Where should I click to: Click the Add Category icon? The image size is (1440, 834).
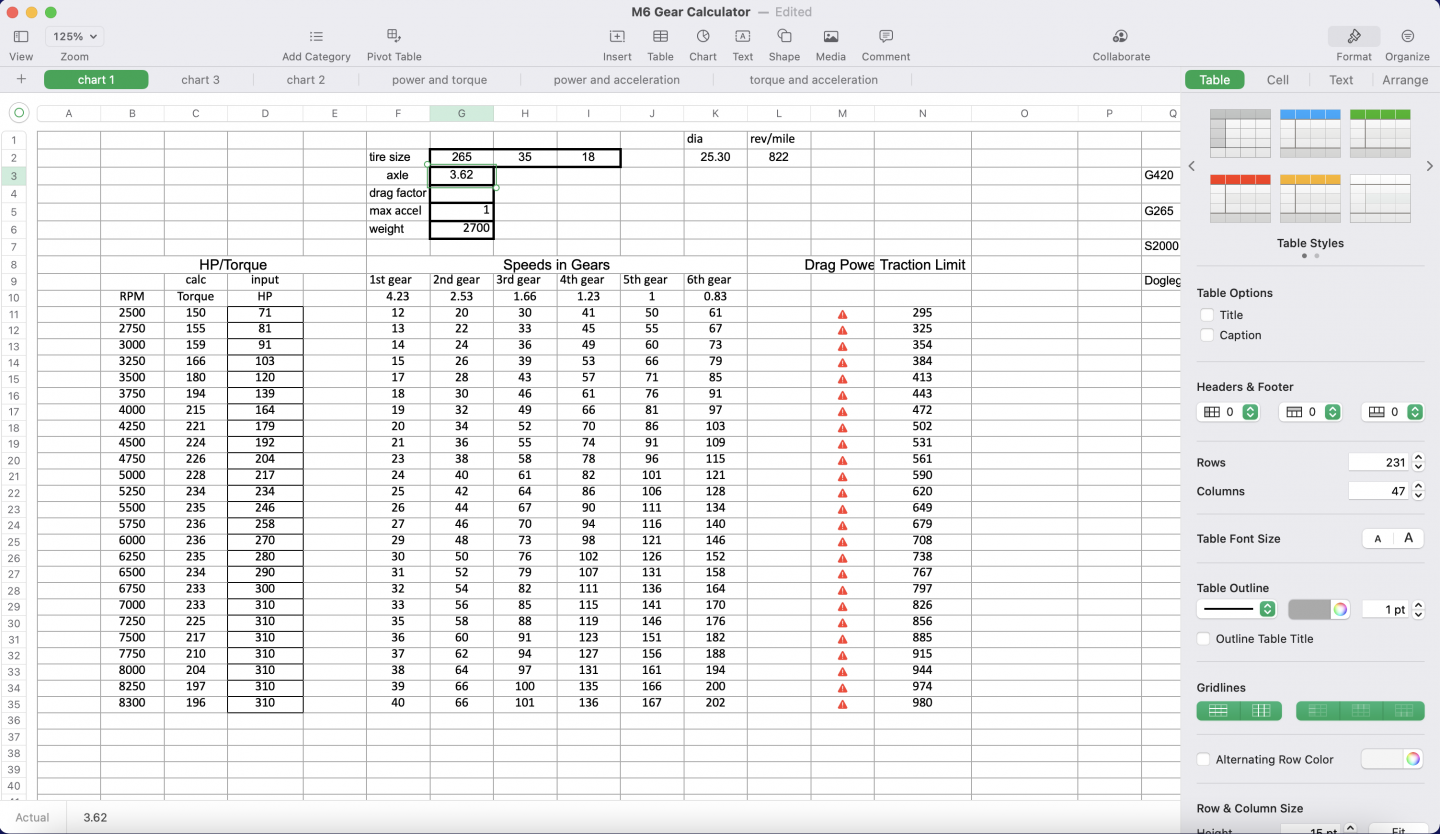[x=316, y=37]
